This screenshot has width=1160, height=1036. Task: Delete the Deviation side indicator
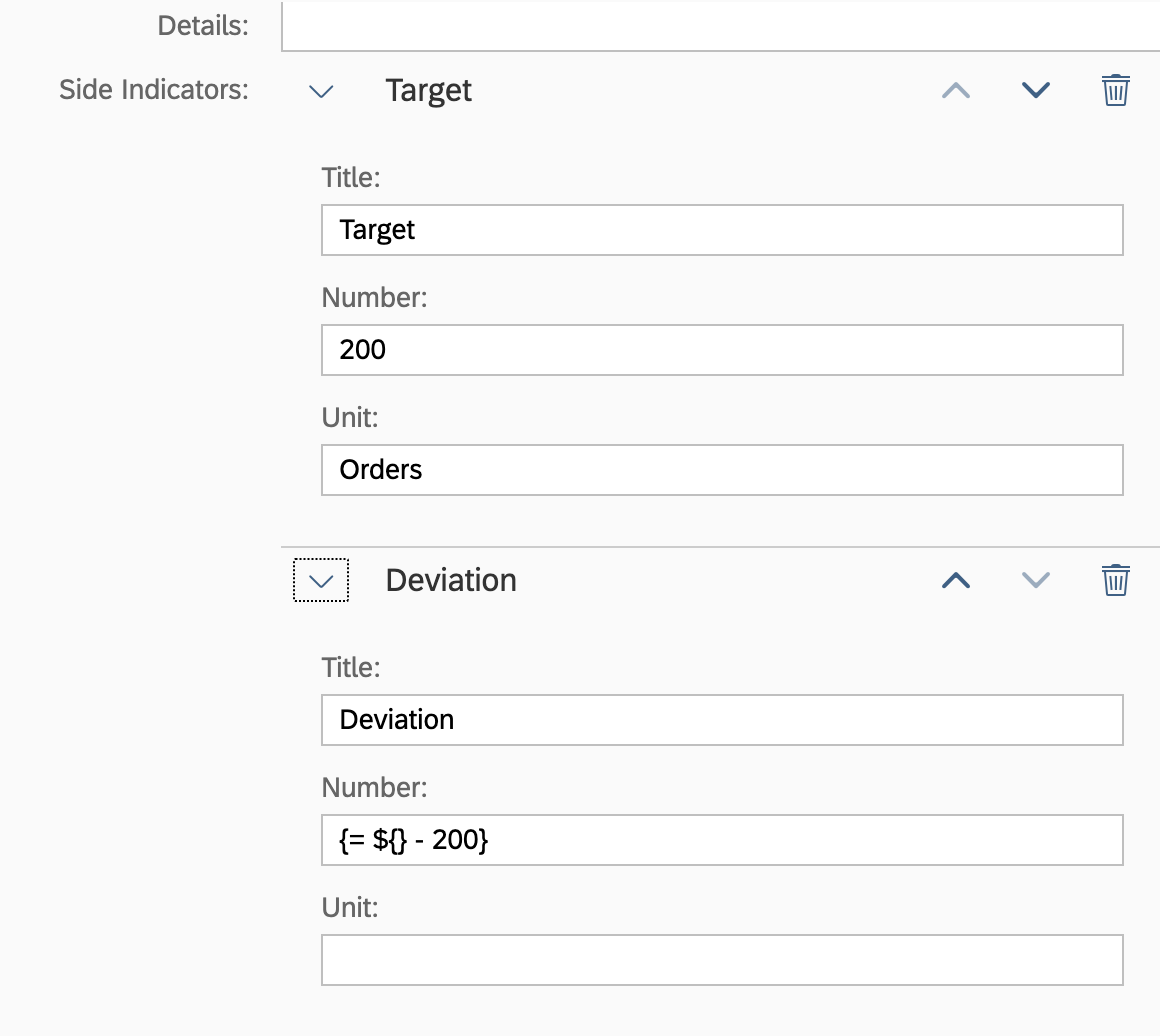pos(1114,579)
